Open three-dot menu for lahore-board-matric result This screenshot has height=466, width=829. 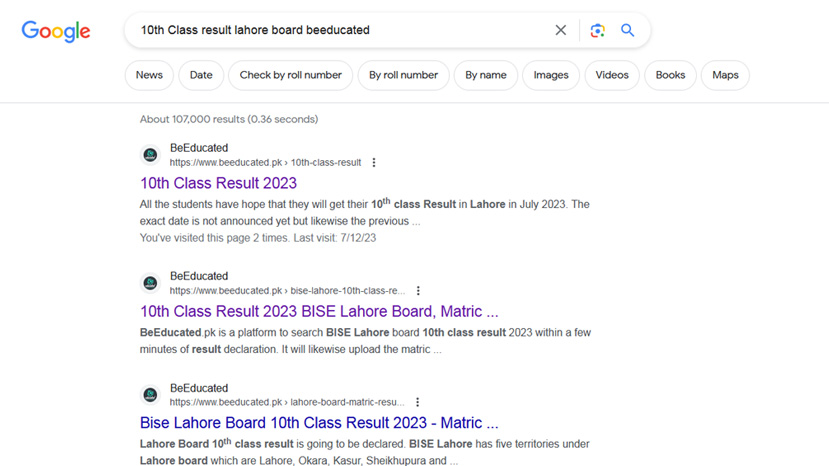[418, 402]
